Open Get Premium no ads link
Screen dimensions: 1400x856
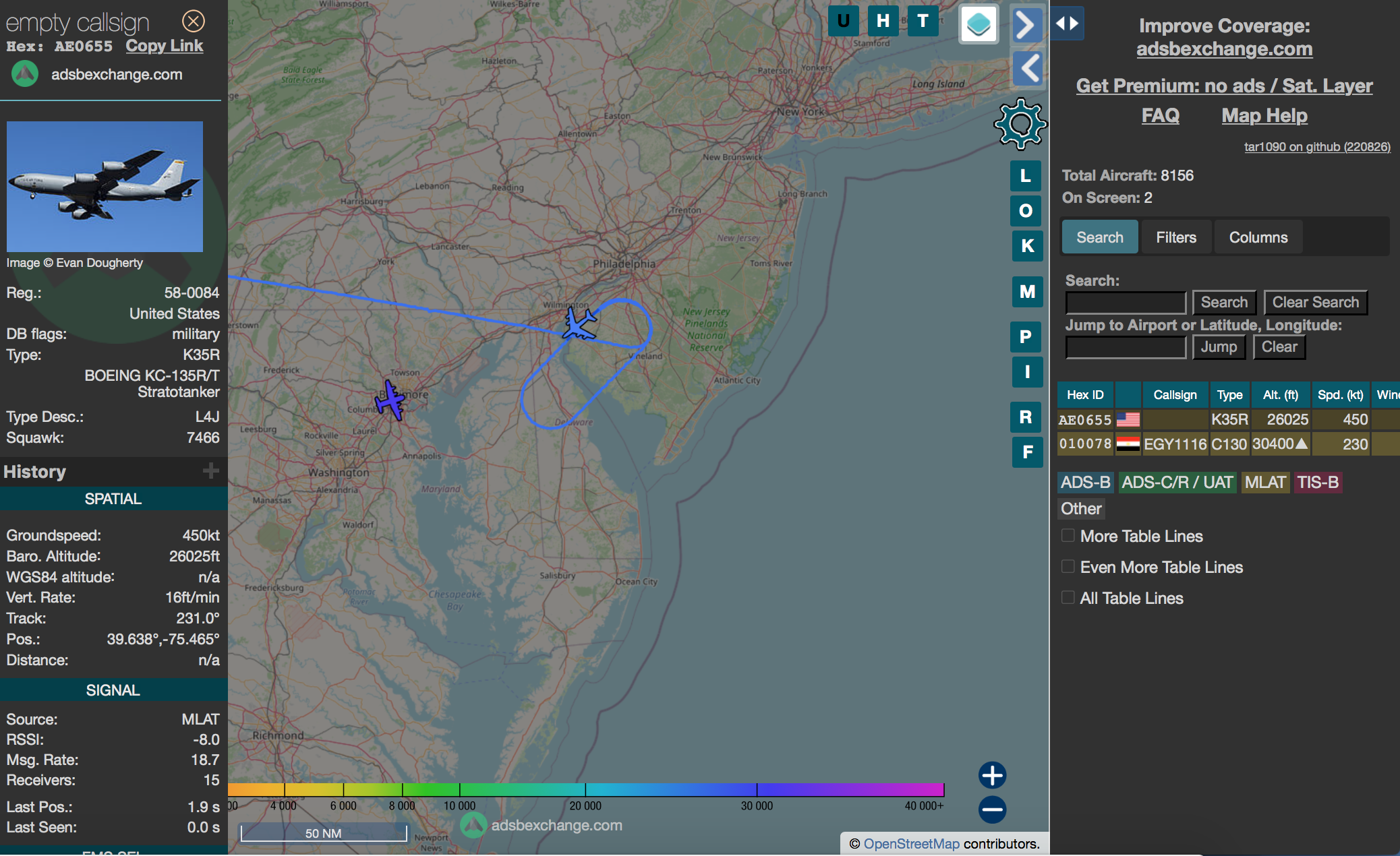coord(1224,86)
